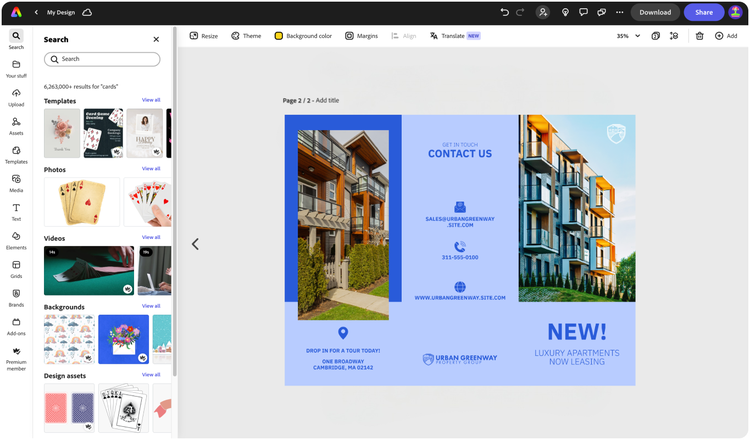This screenshot has width=750, height=440.
Task: View all Templates results
Action: 151,100
